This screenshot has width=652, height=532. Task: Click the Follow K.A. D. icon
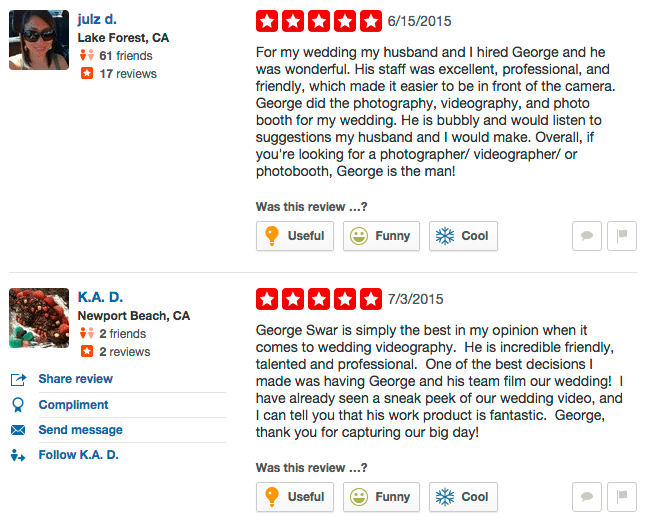click(x=18, y=456)
